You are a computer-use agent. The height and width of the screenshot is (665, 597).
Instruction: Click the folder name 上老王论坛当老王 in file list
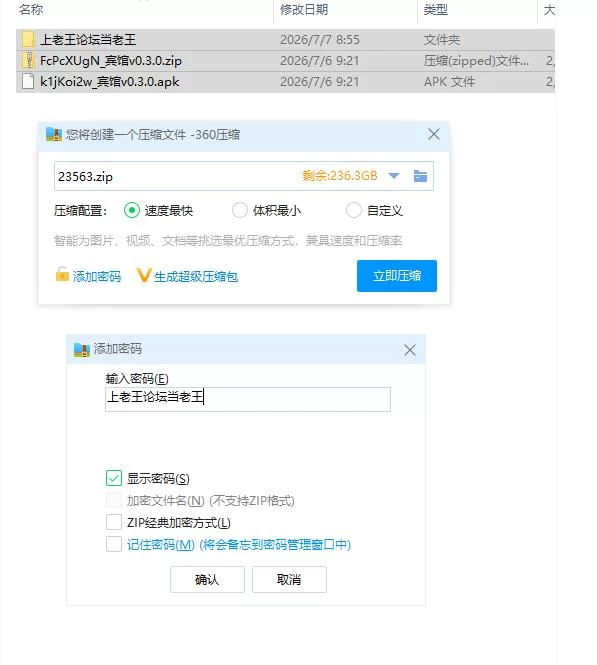coord(88,40)
